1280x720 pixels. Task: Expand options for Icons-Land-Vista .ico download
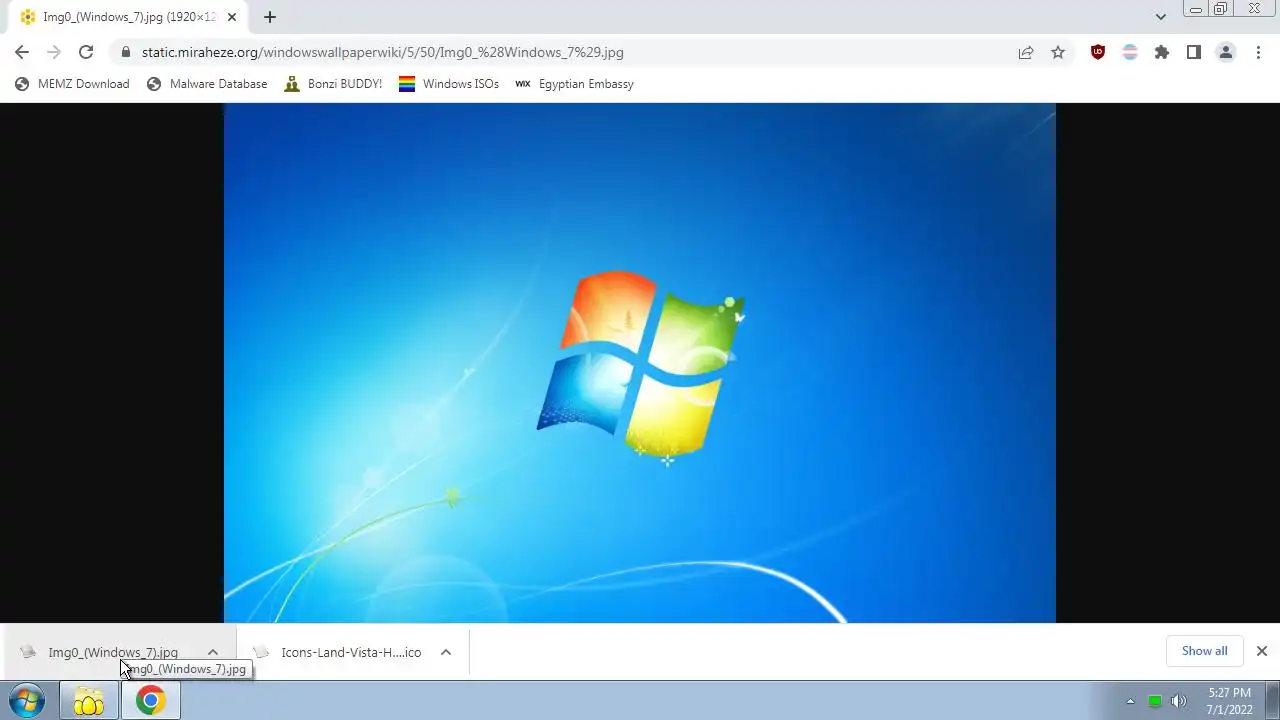pos(446,652)
